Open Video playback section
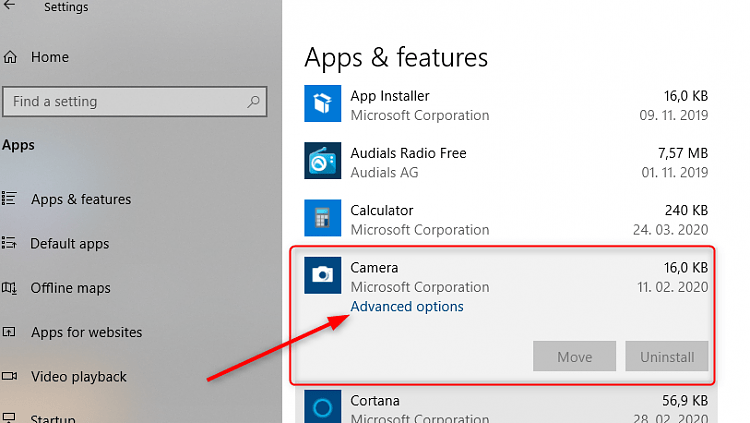Viewport: 750px width, 423px height. [x=79, y=377]
